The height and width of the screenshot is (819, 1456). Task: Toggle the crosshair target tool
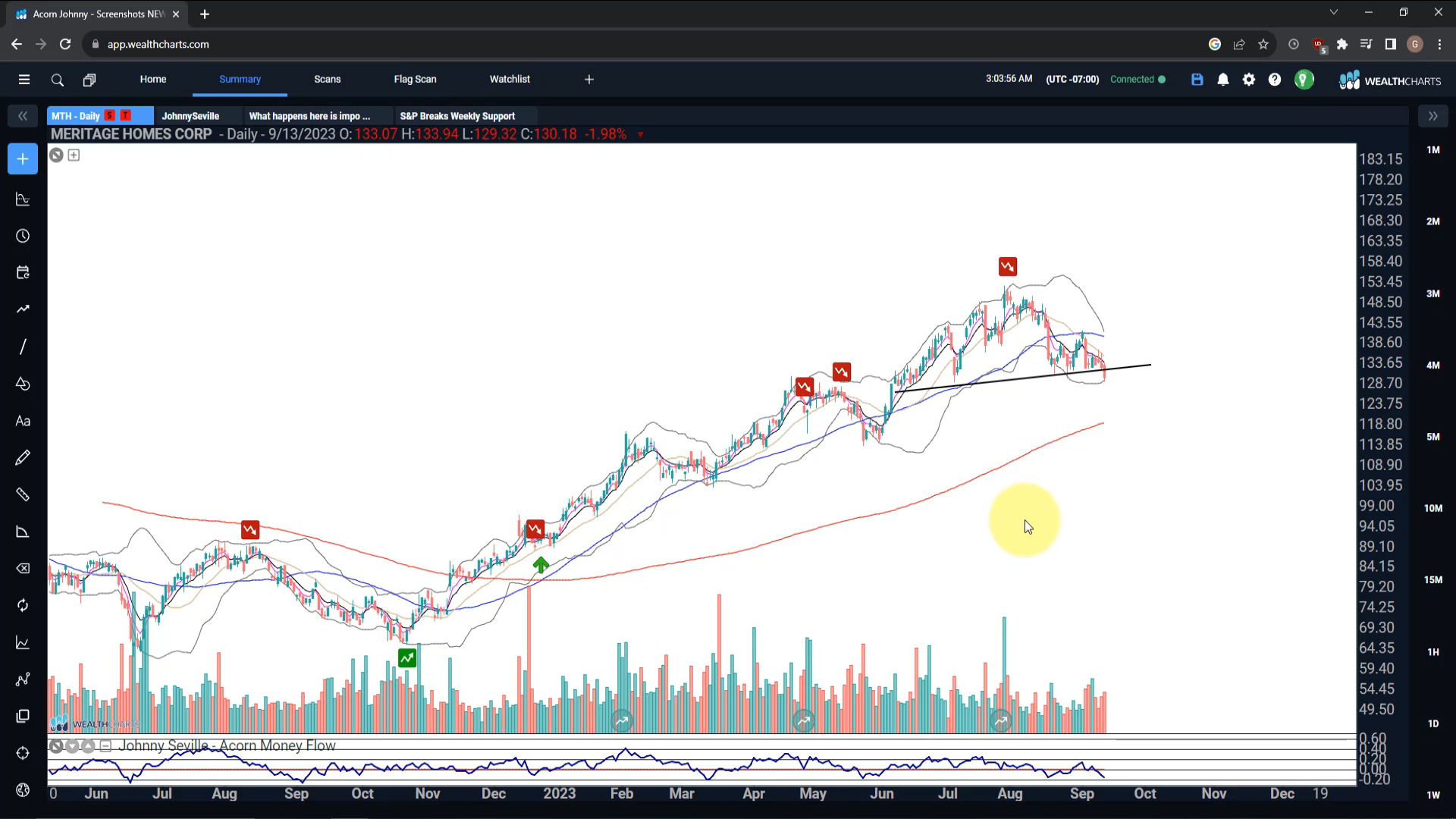click(x=23, y=753)
